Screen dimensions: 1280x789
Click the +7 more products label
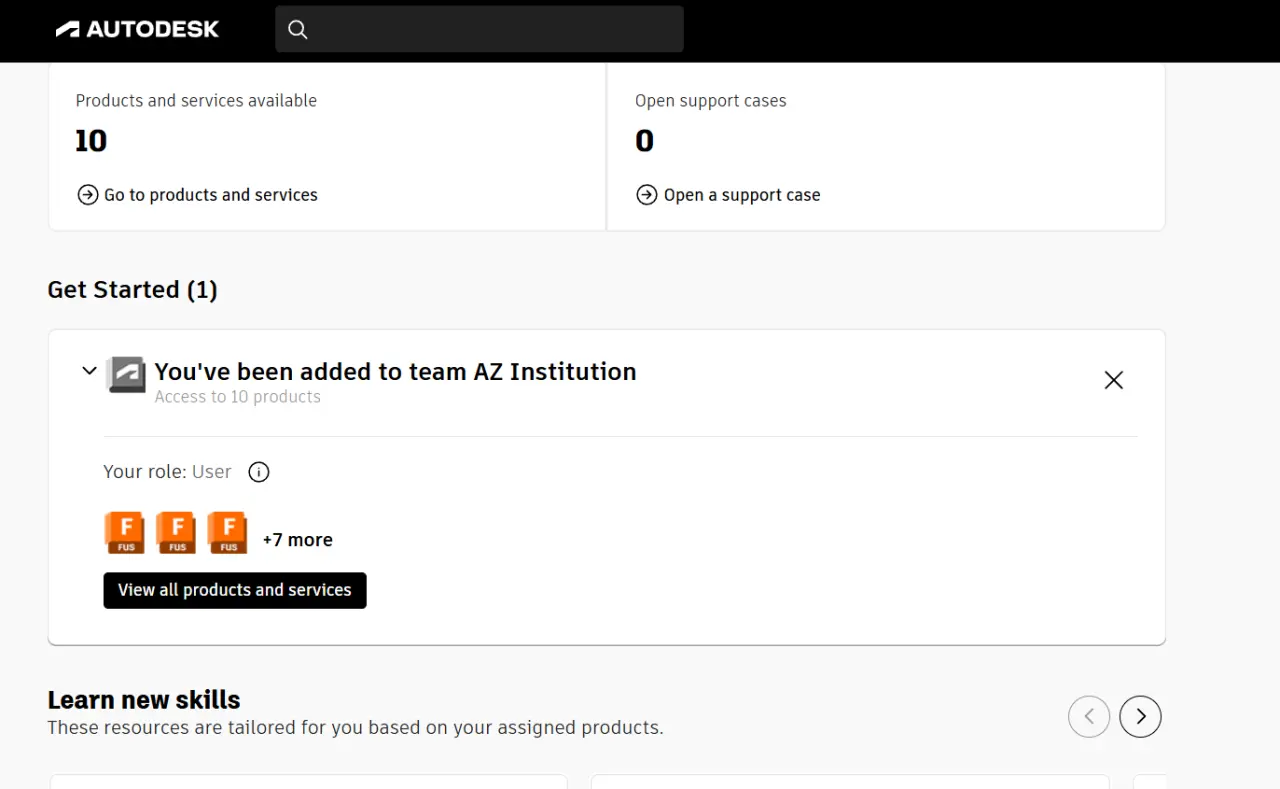coord(297,540)
